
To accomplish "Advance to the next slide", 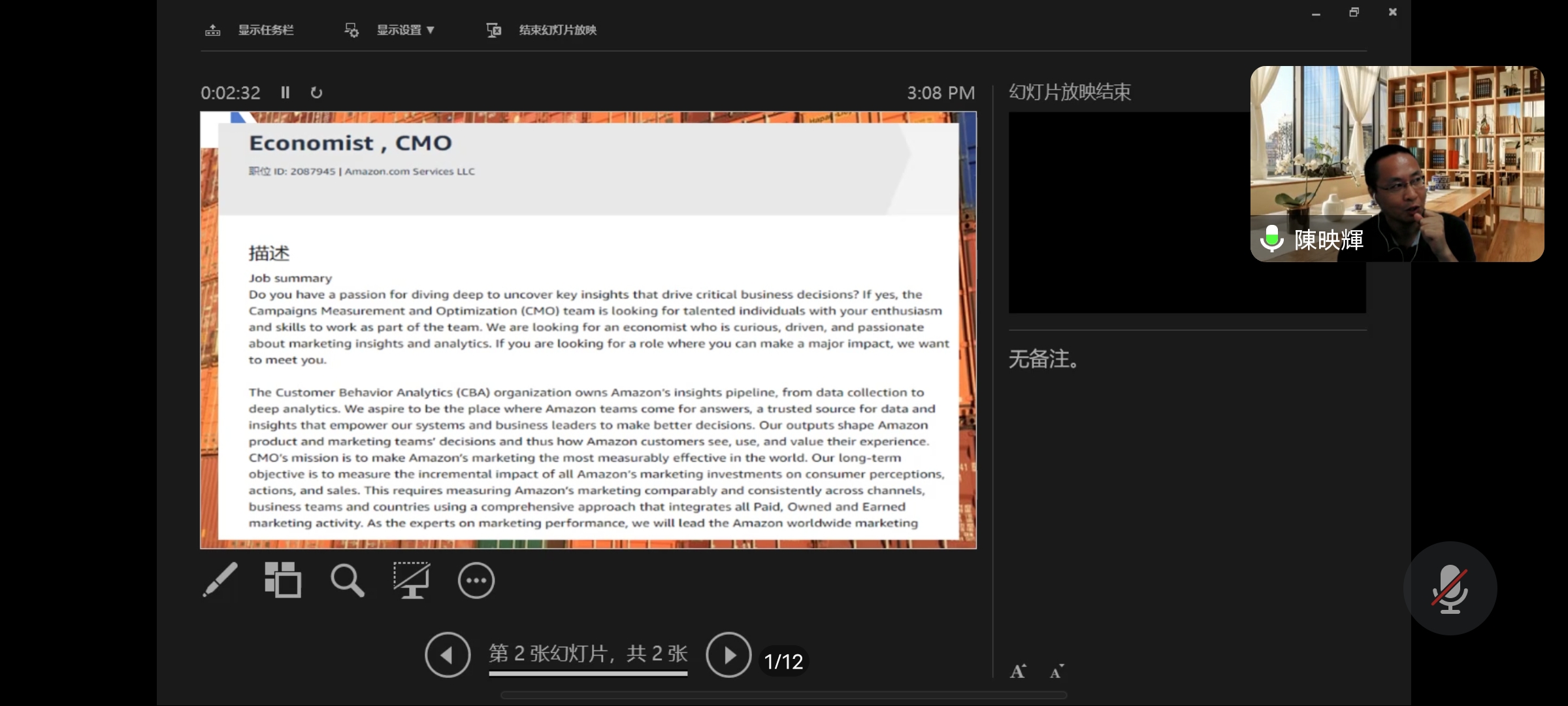I will pyautogui.click(x=728, y=654).
